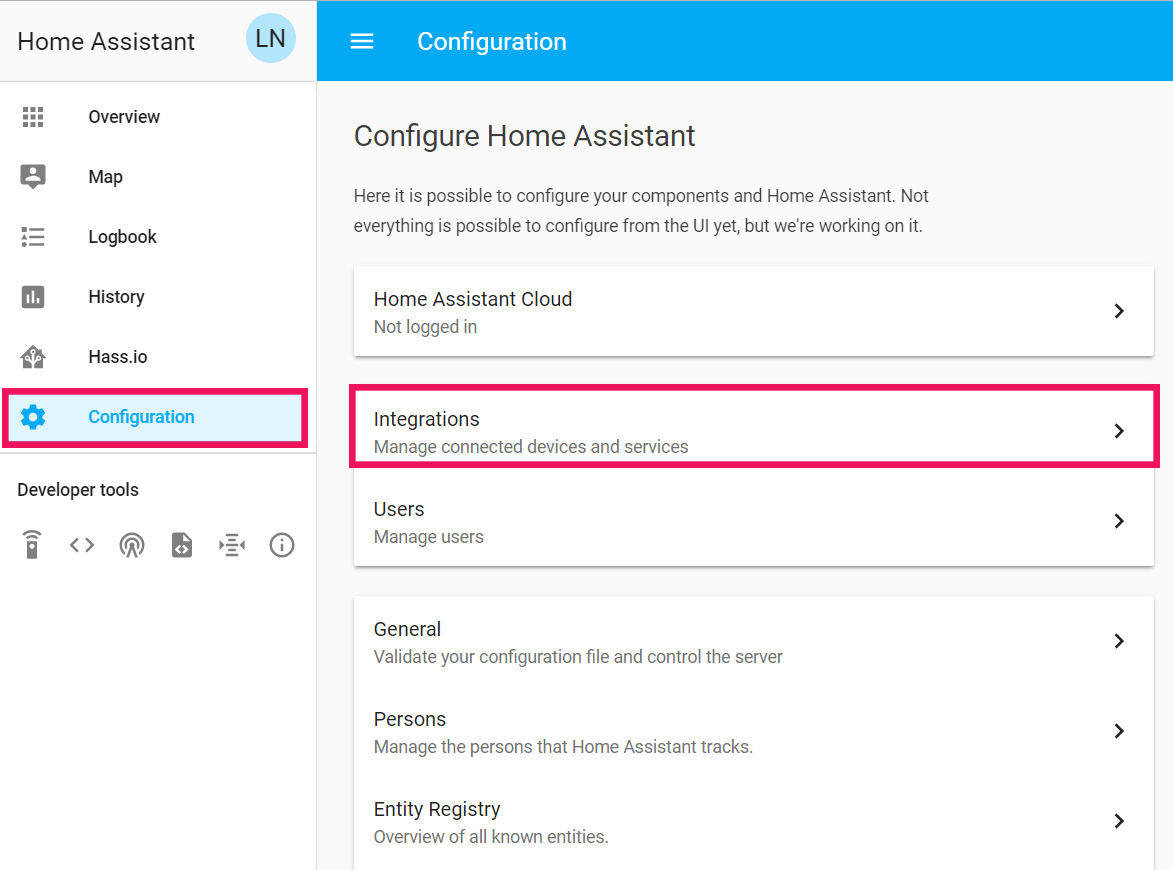
Task: Click the chevron next to Integrations
Action: [x=1119, y=431]
